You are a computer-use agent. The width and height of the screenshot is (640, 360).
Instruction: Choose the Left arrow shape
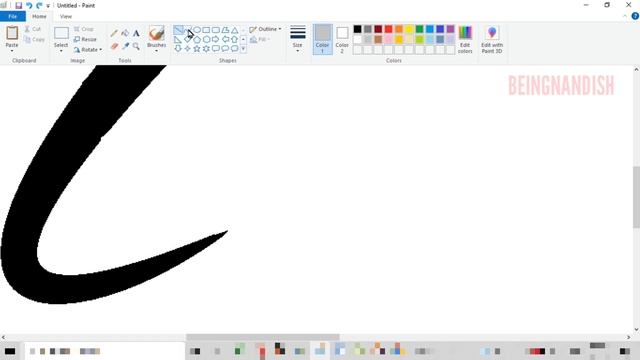225,40
